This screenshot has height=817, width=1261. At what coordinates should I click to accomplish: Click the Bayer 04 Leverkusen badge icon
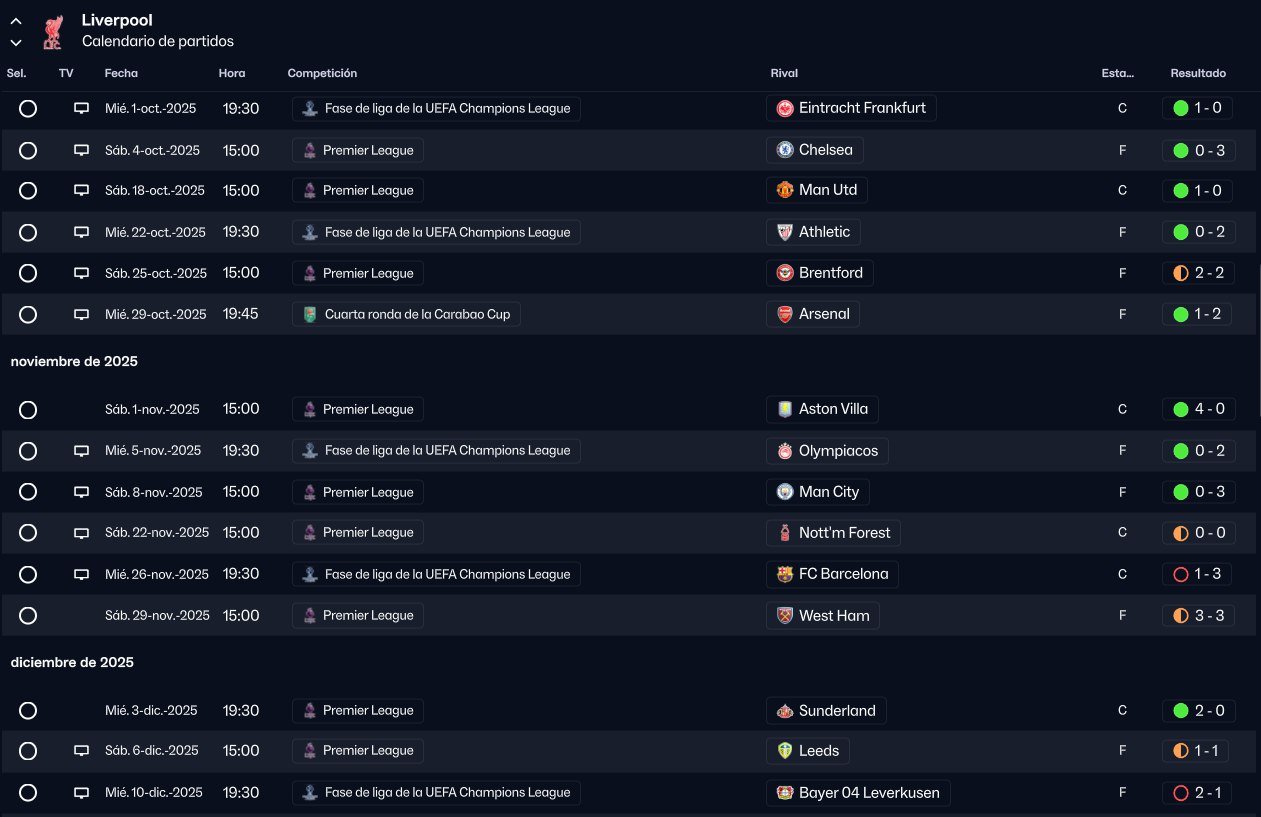point(785,793)
